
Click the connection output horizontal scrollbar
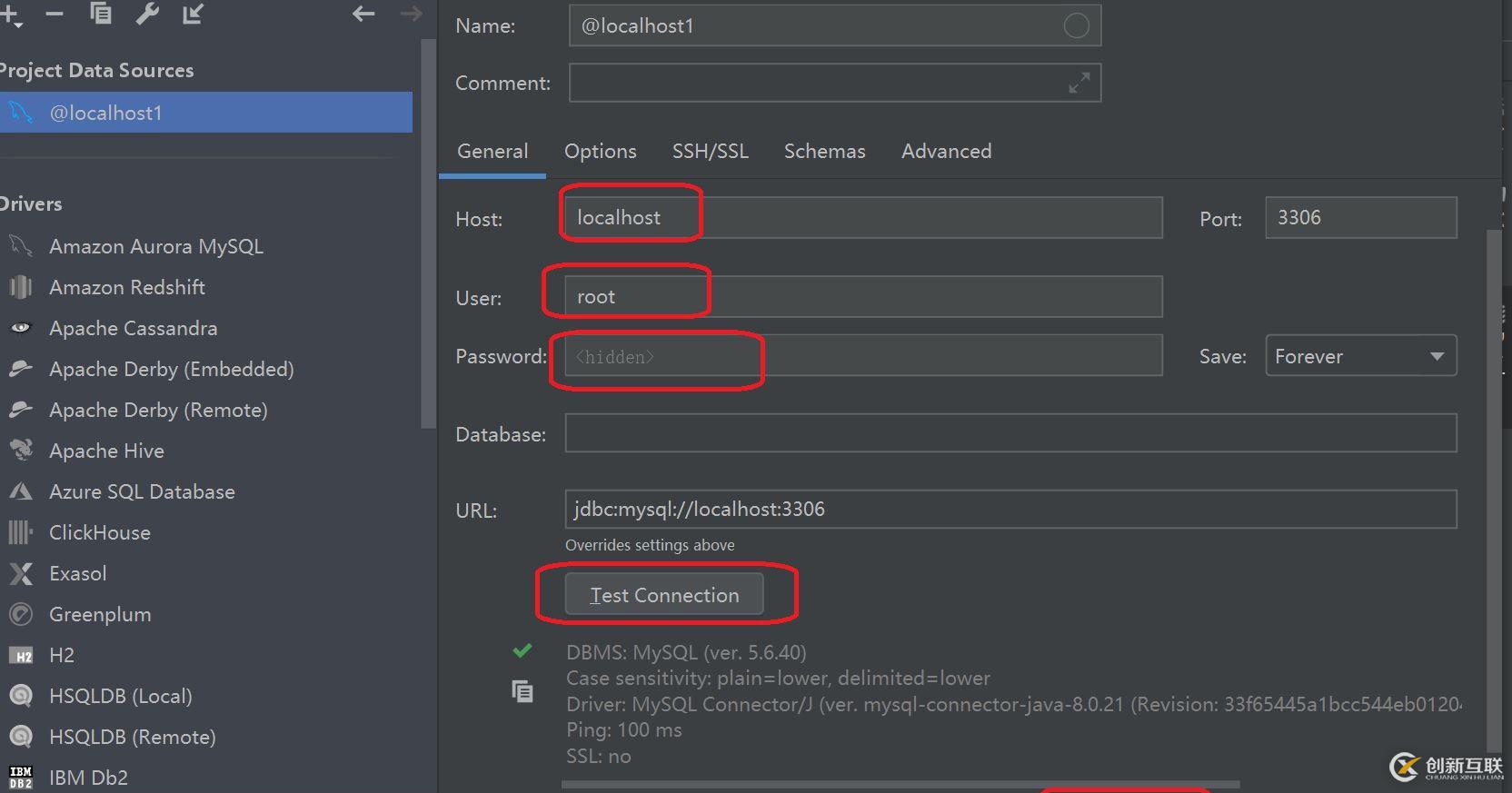coord(900,784)
